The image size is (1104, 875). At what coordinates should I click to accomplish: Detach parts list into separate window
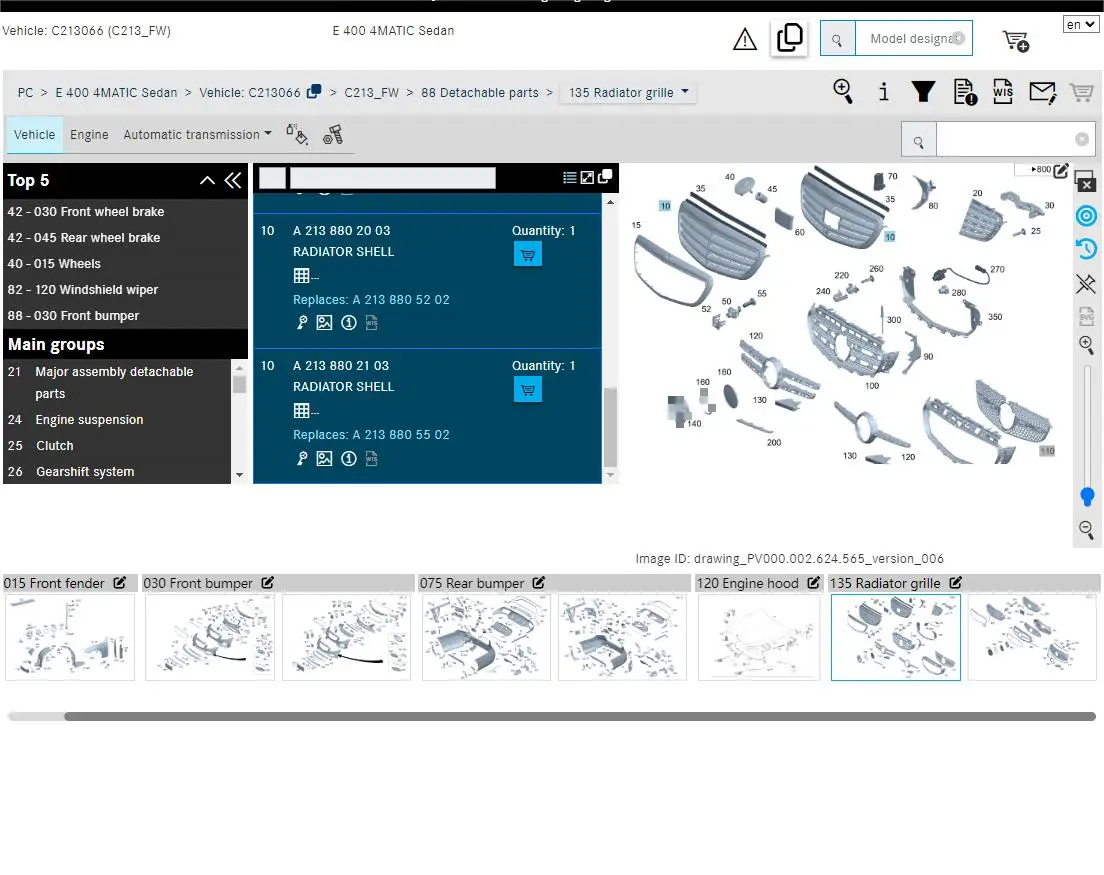pos(604,177)
